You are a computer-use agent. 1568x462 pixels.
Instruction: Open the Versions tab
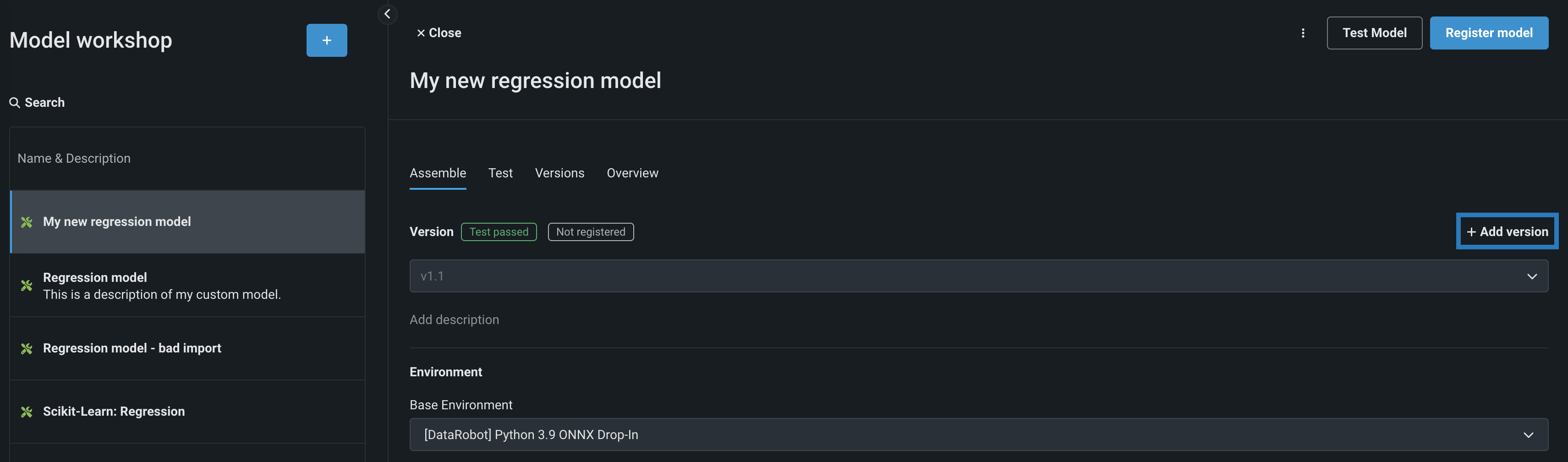[559, 173]
